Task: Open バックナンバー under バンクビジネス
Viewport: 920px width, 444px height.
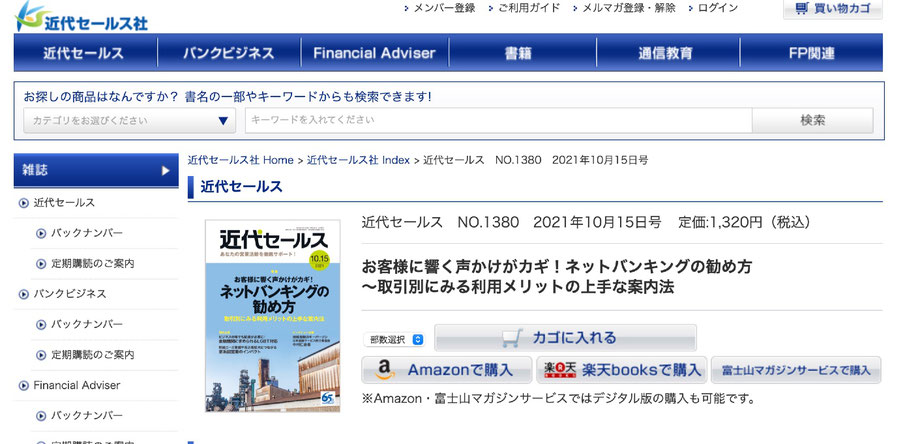Action: pos(87,324)
